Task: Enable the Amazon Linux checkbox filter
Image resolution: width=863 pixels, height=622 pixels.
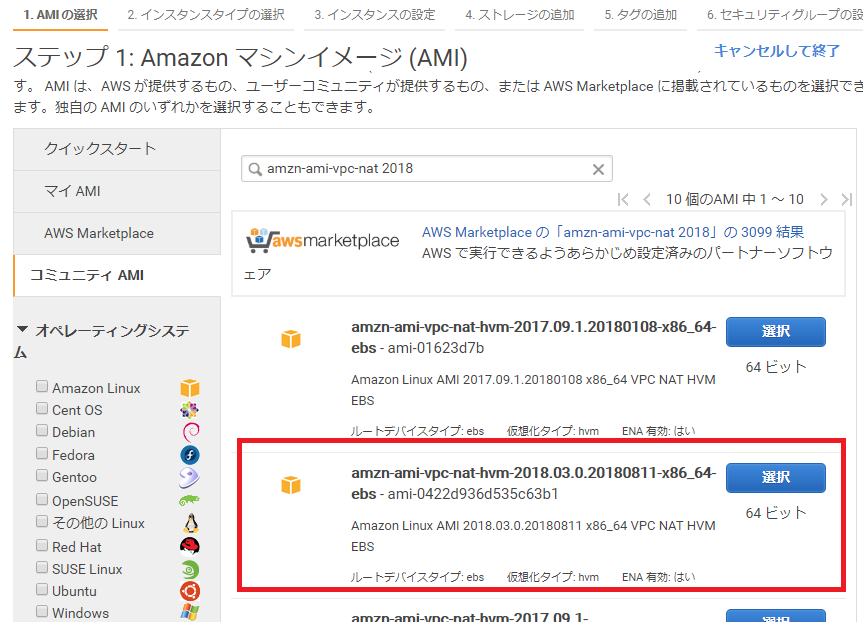Action: coord(42,386)
